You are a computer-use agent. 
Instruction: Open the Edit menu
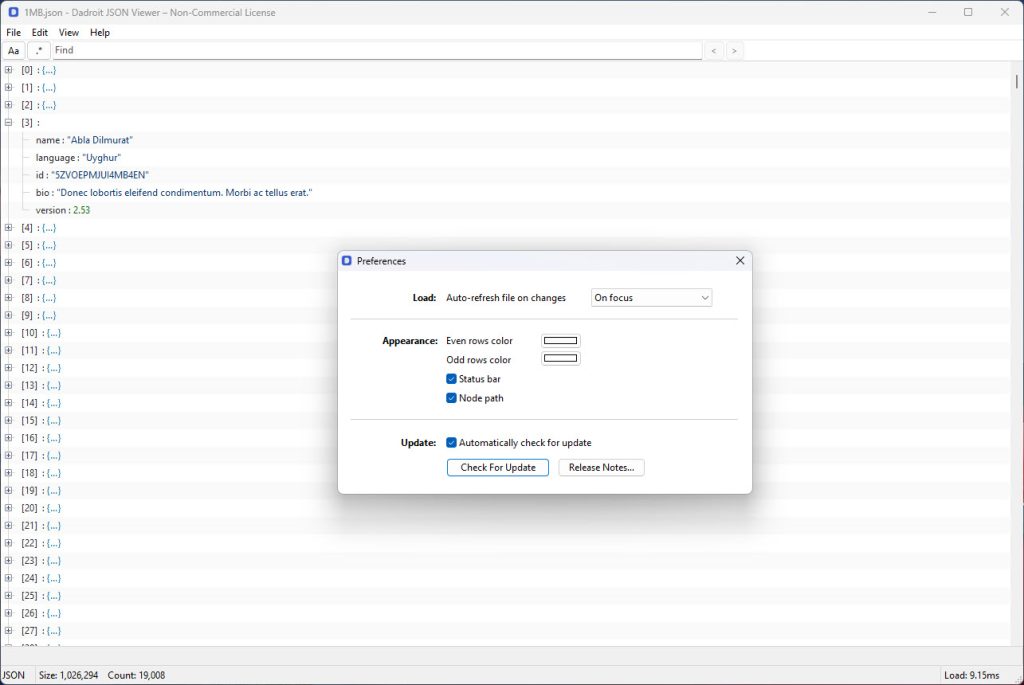click(40, 32)
